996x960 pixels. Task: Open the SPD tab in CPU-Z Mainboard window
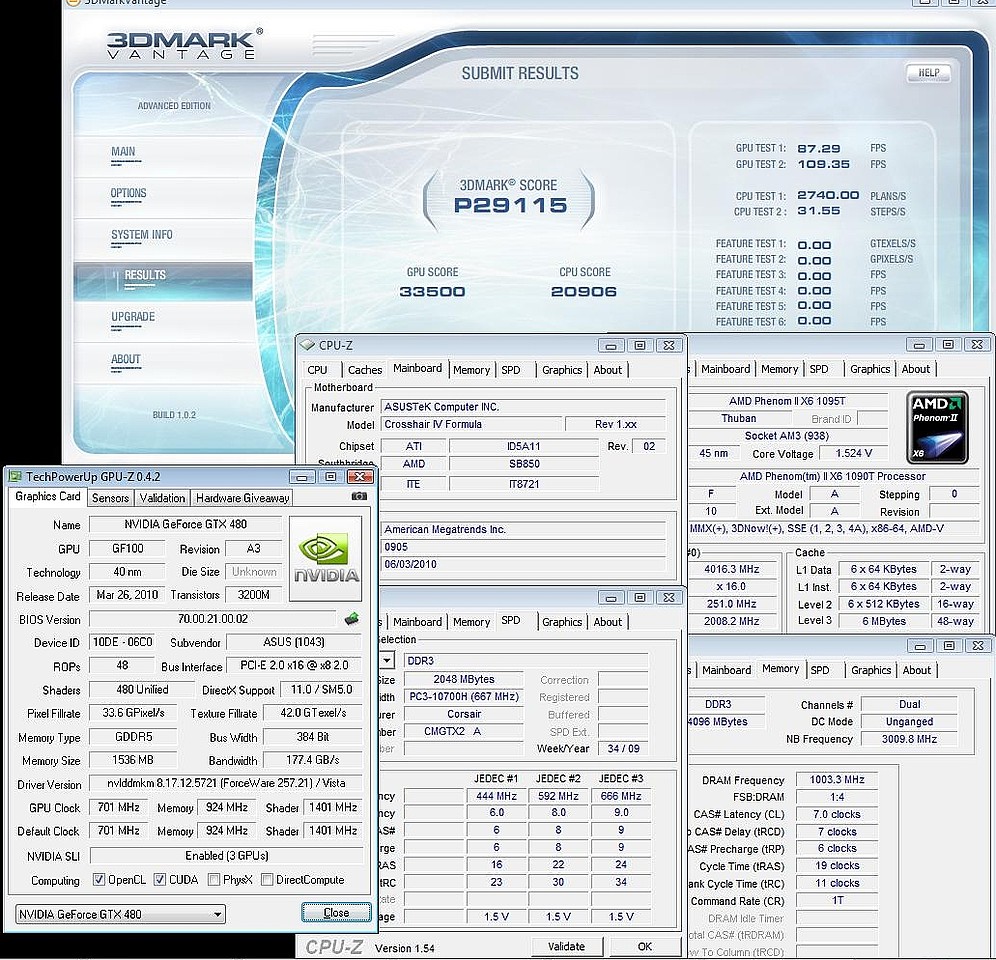511,370
